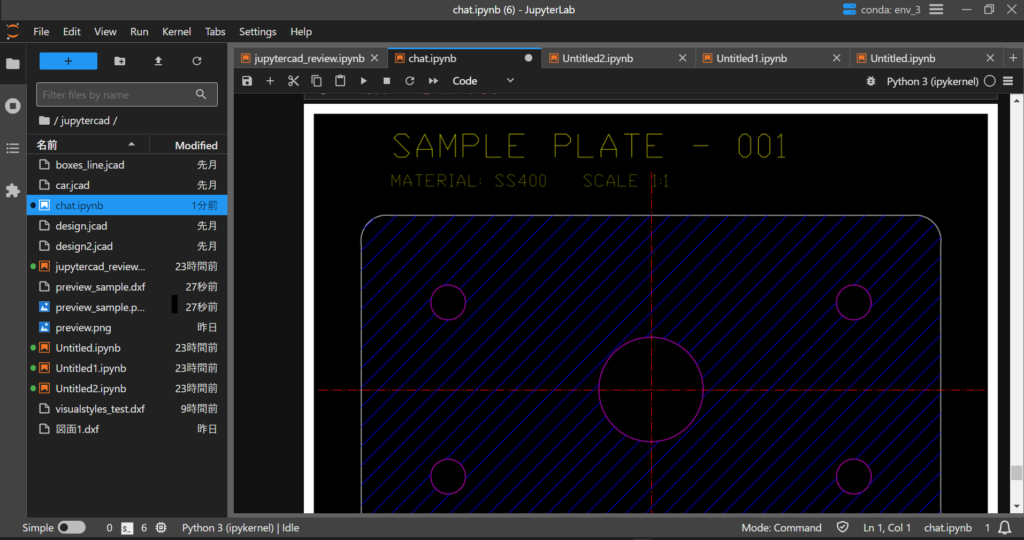Viewport: 1024px width, 540px height.
Task: Sort files by Modified column
Action: (189, 145)
